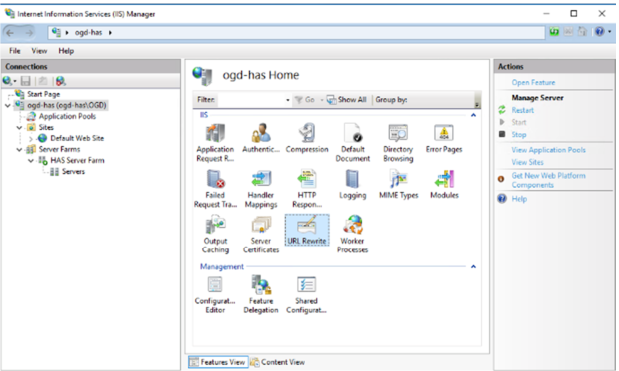Viewport: 619px width, 371px height.
Task: Expand the Default Web Site node
Action: [30, 139]
